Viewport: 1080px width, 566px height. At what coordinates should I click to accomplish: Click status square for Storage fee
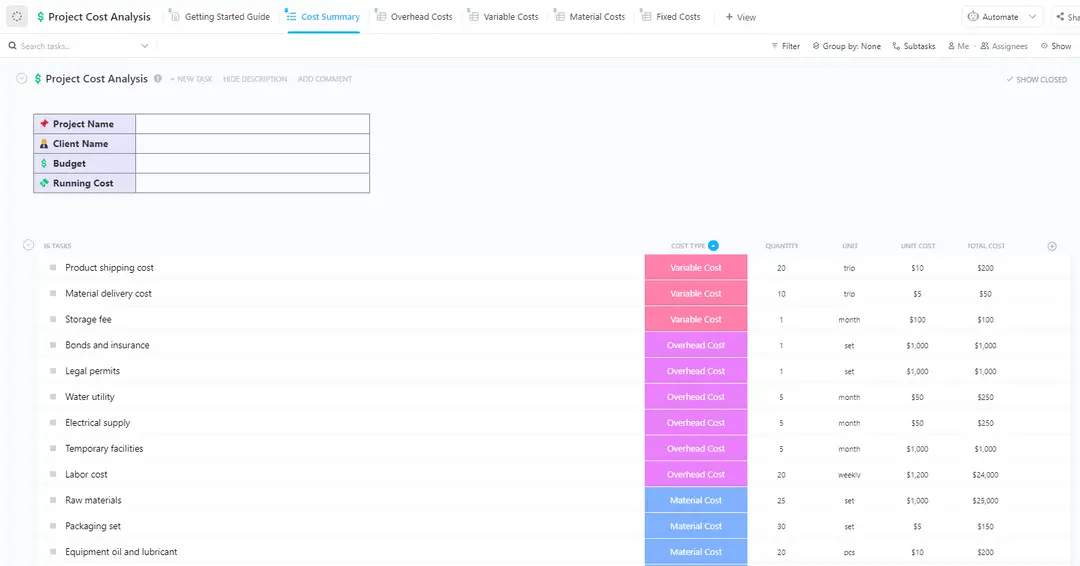pos(53,319)
